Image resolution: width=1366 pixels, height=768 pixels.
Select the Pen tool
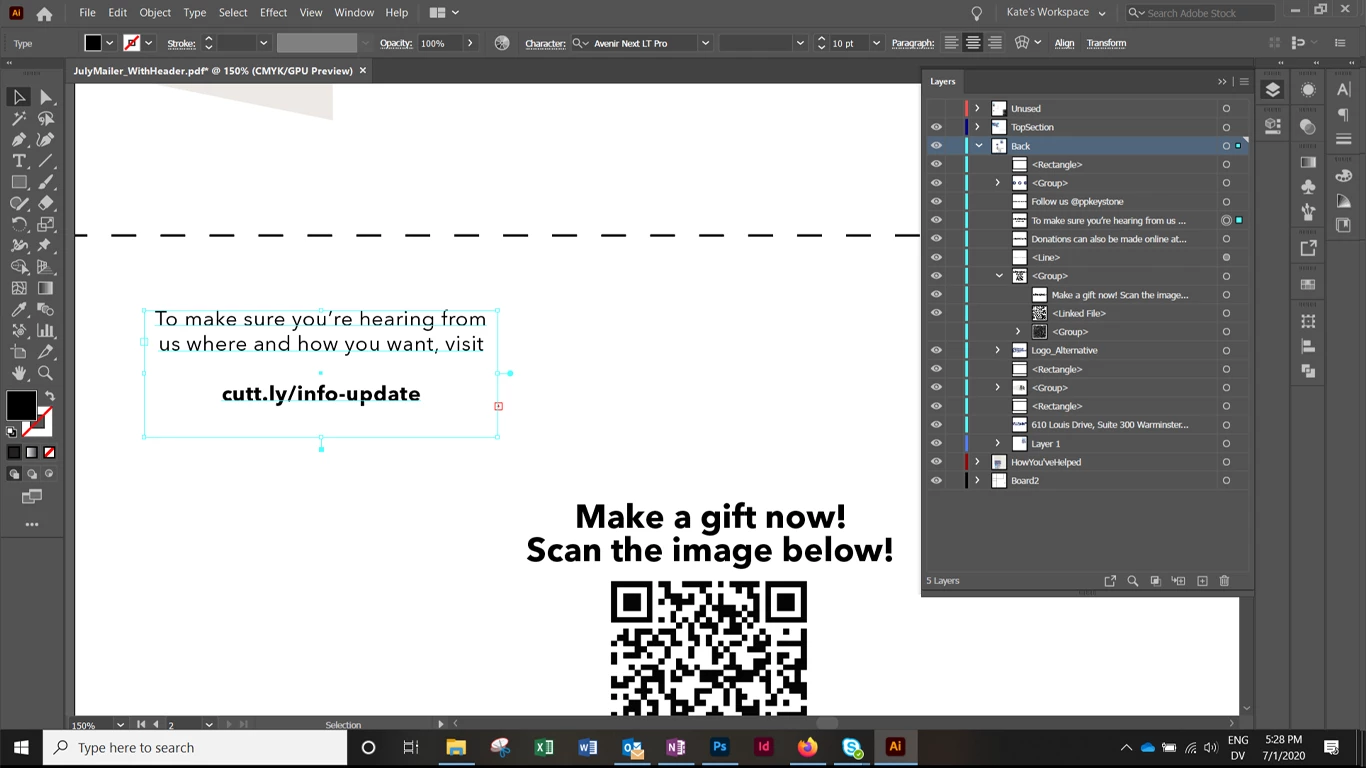[19, 139]
